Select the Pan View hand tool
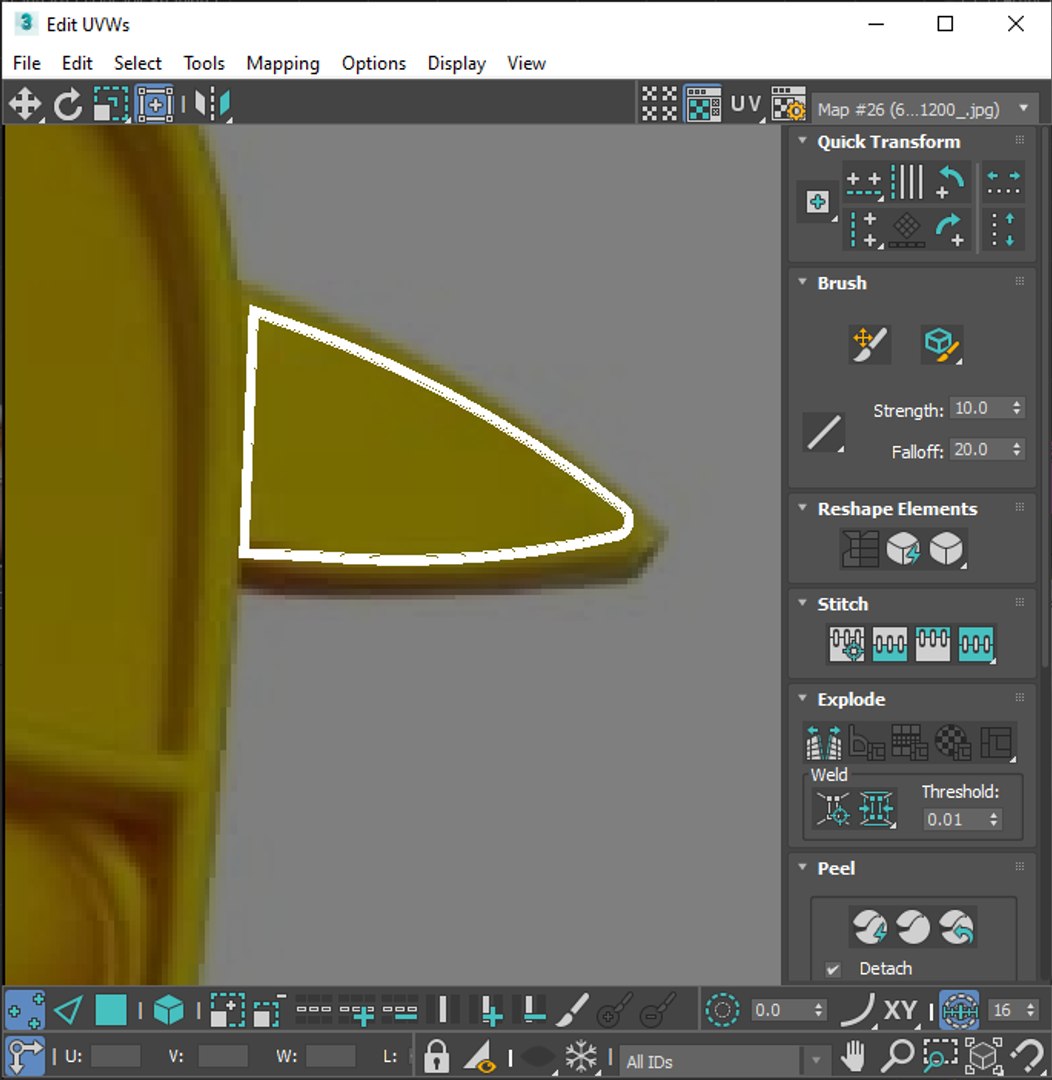Viewport: 1052px width, 1080px height. click(852, 1055)
